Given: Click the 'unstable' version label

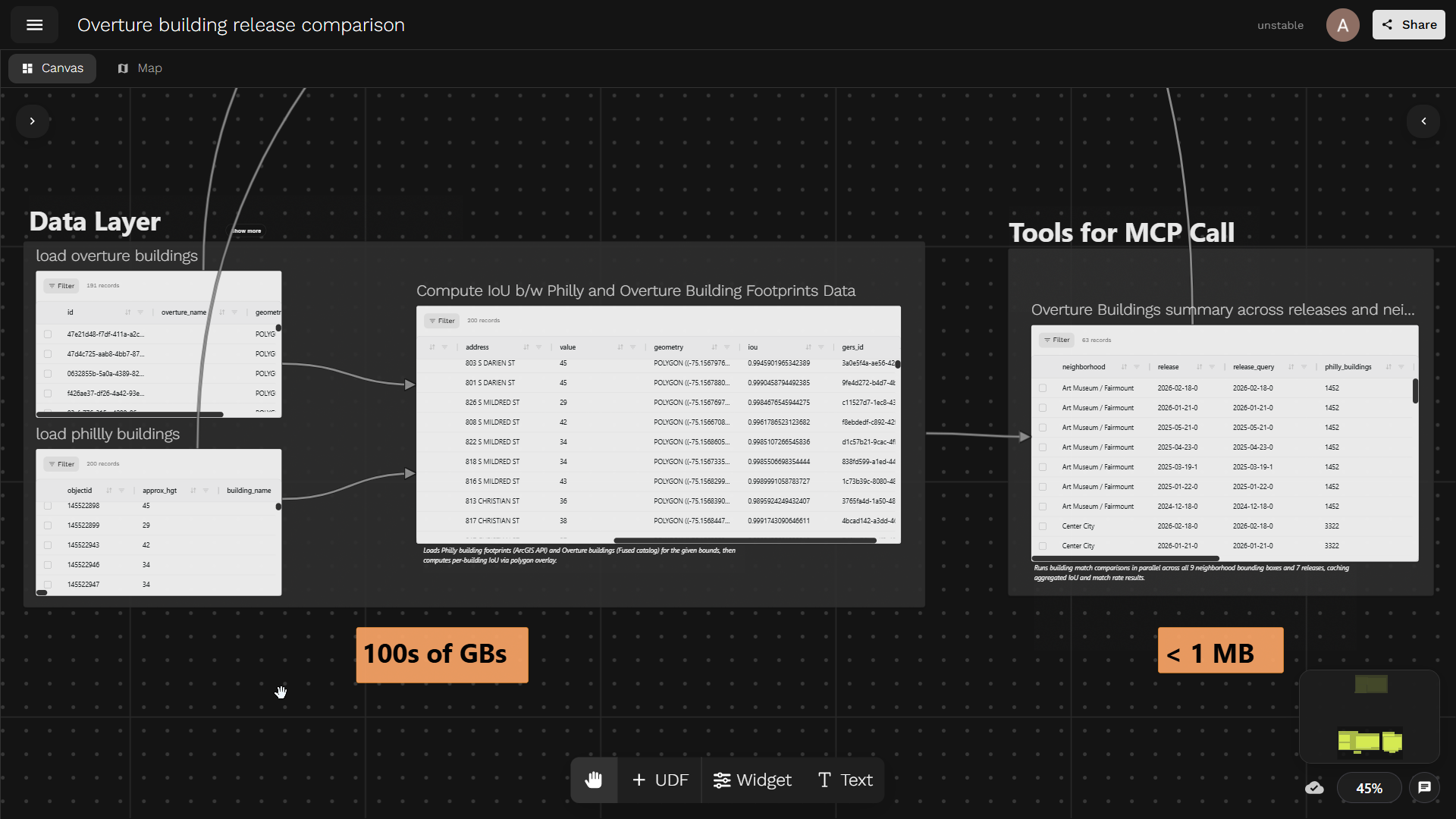Looking at the screenshot, I should [1280, 25].
